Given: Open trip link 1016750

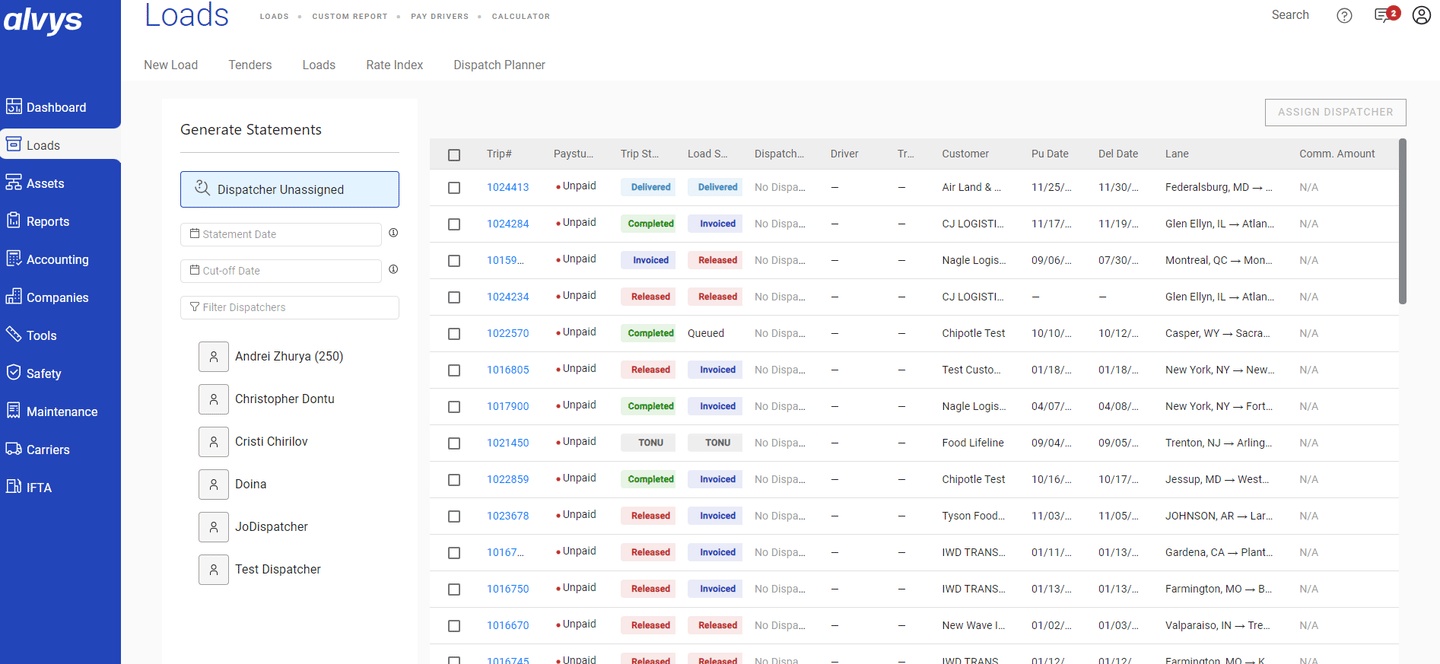Looking at the screenshot, I should (508, 589).
